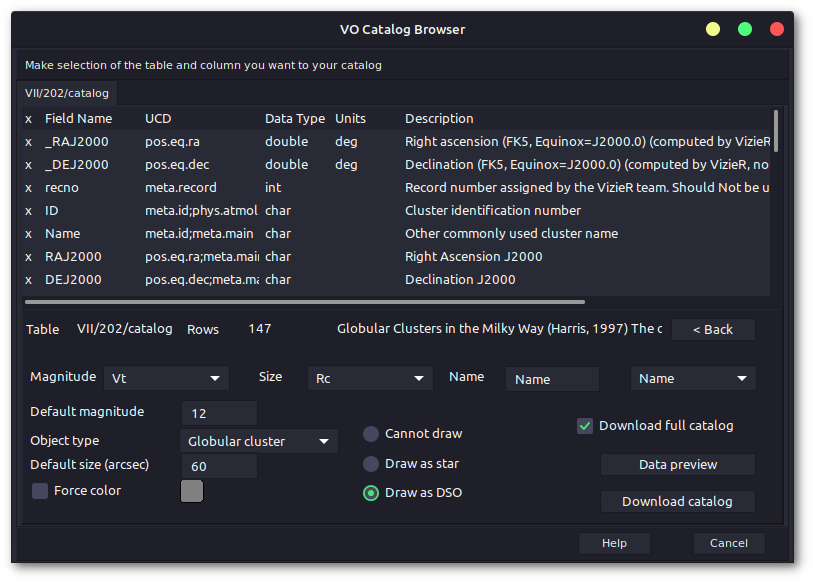
Task: Select the Draw as star option
Action: point(371,464)
